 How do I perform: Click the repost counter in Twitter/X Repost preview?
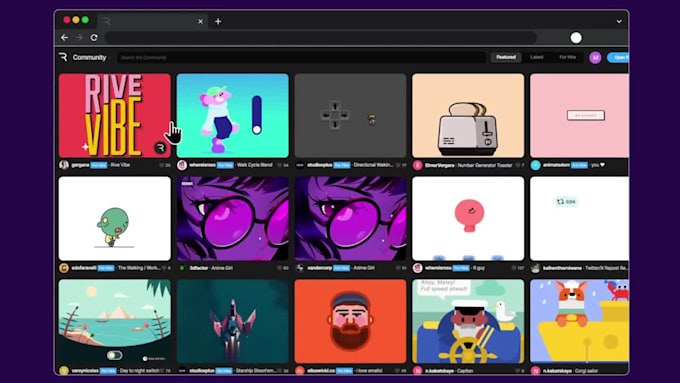(566, 202)
